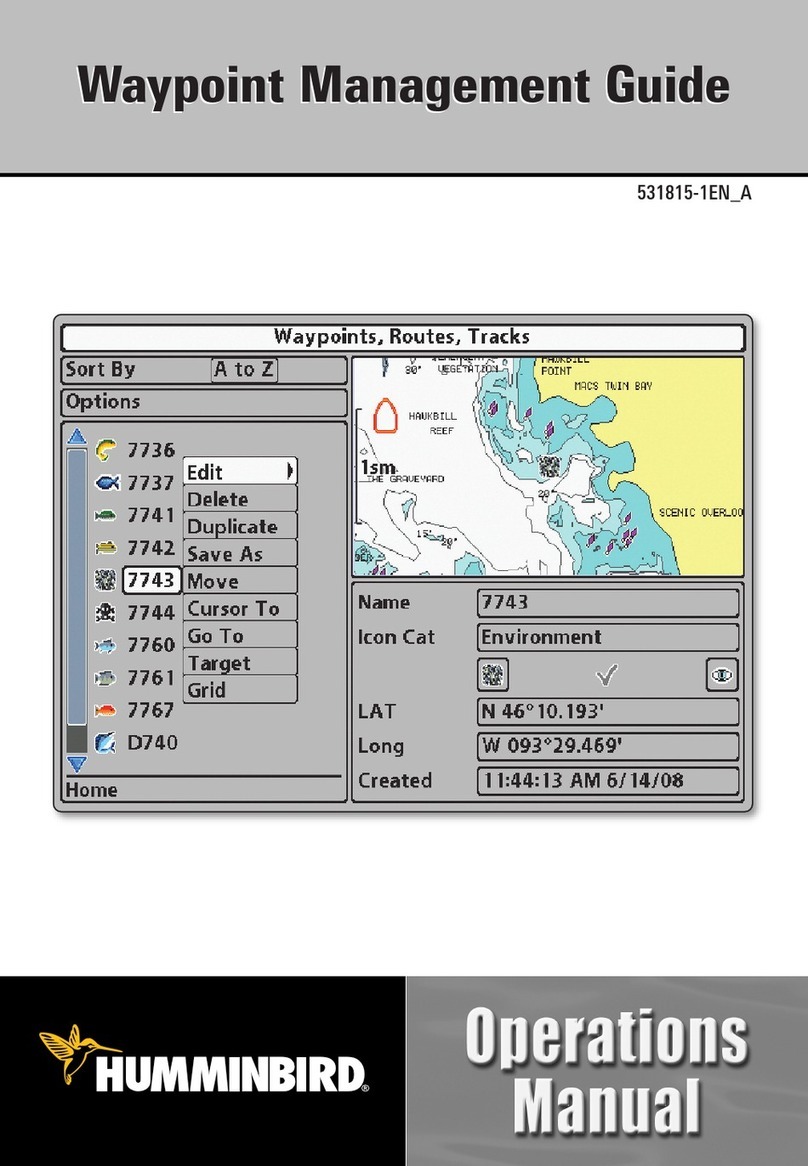This screenshot has height=1166, width=808.
Task: Click the LAT field N 46°10.193'
Action: [608, 712]
